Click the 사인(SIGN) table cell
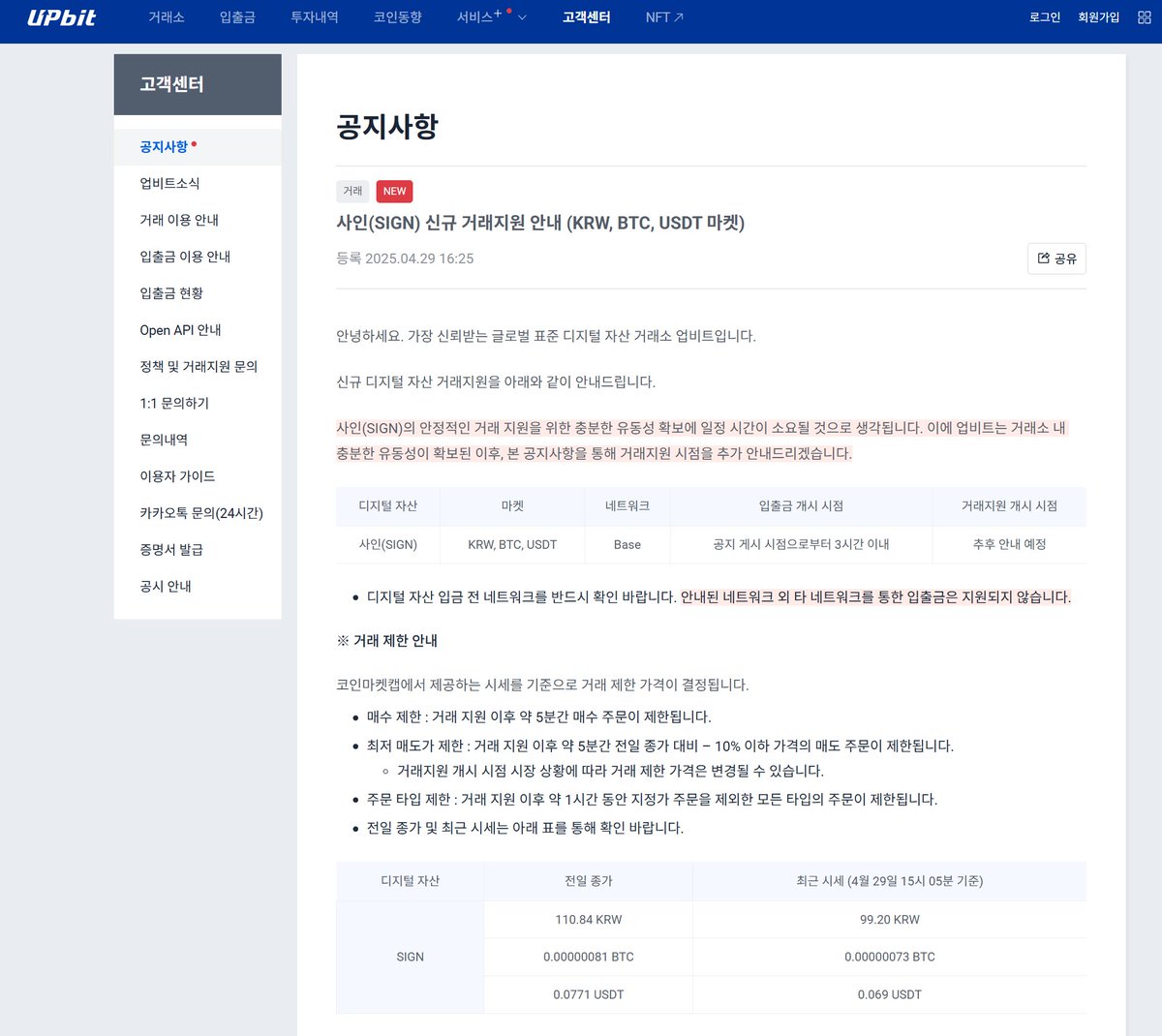 point(388,544)
